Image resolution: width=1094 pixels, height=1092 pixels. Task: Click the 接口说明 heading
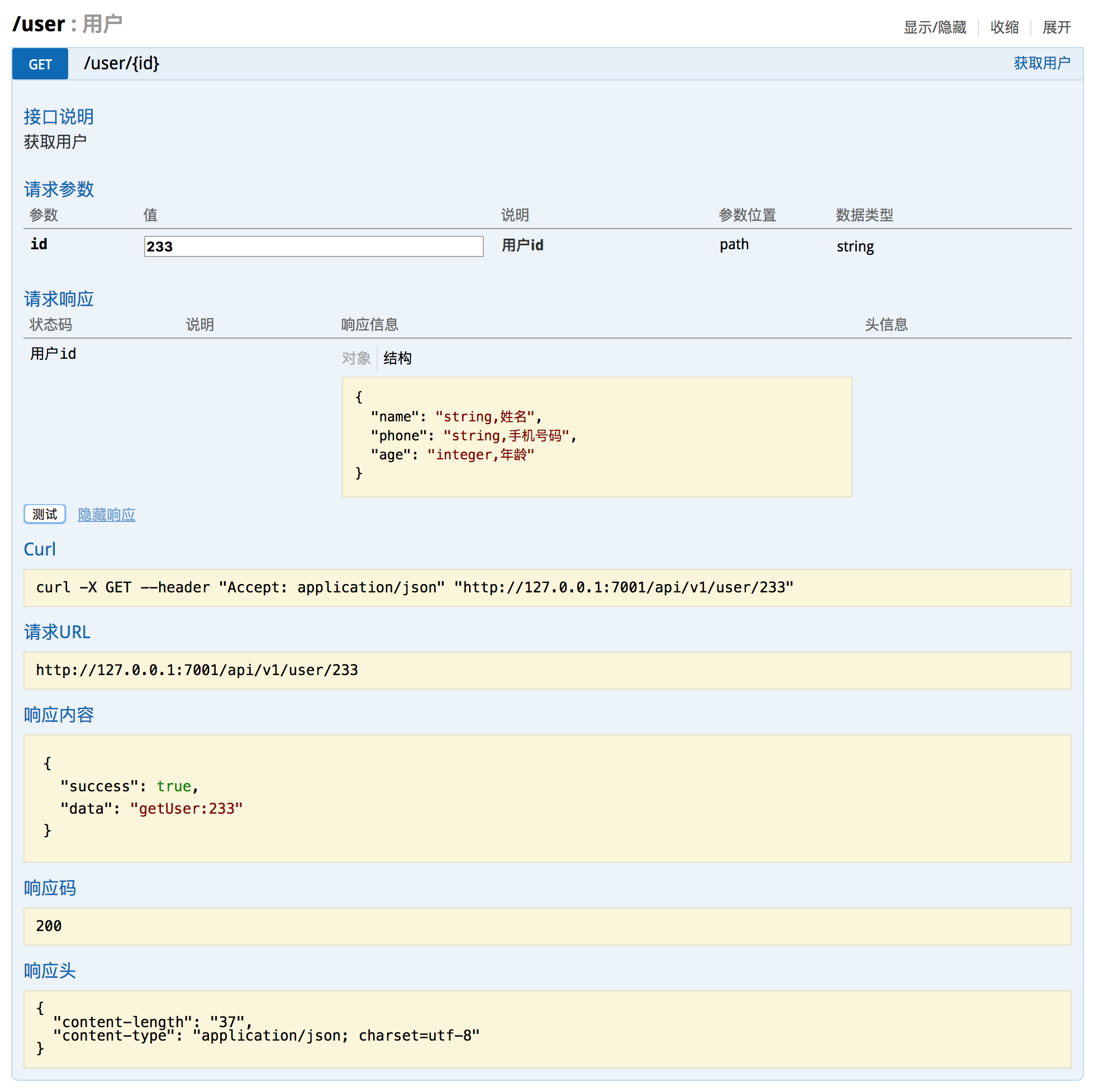[x=58, y=117]
